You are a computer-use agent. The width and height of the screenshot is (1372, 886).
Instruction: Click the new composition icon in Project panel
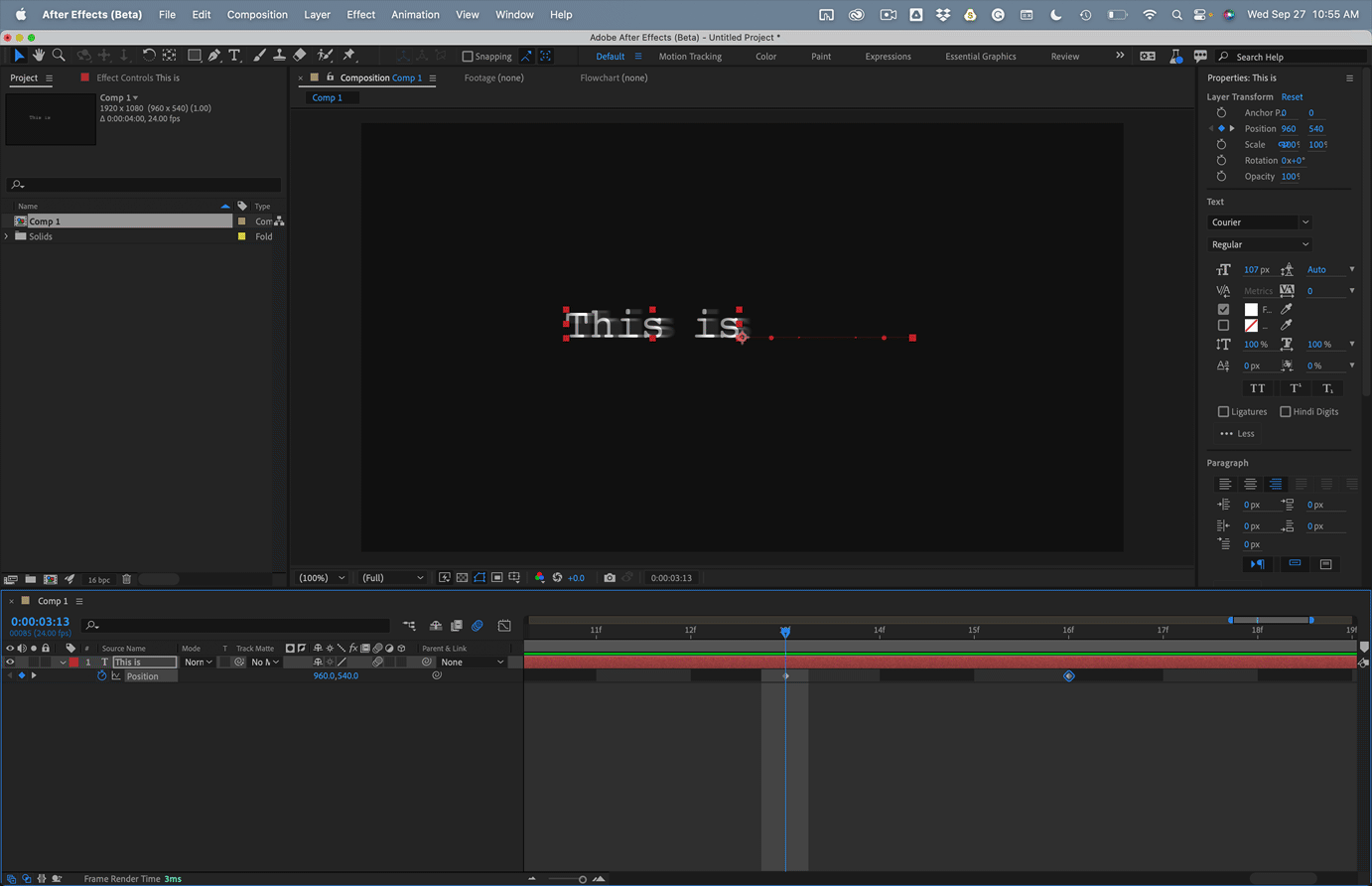[x=51, y=579]
